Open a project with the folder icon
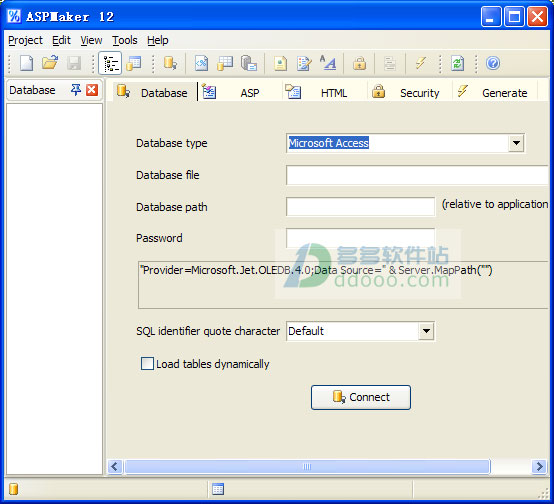This screenshot has height=504, width=554. point(50,63)
